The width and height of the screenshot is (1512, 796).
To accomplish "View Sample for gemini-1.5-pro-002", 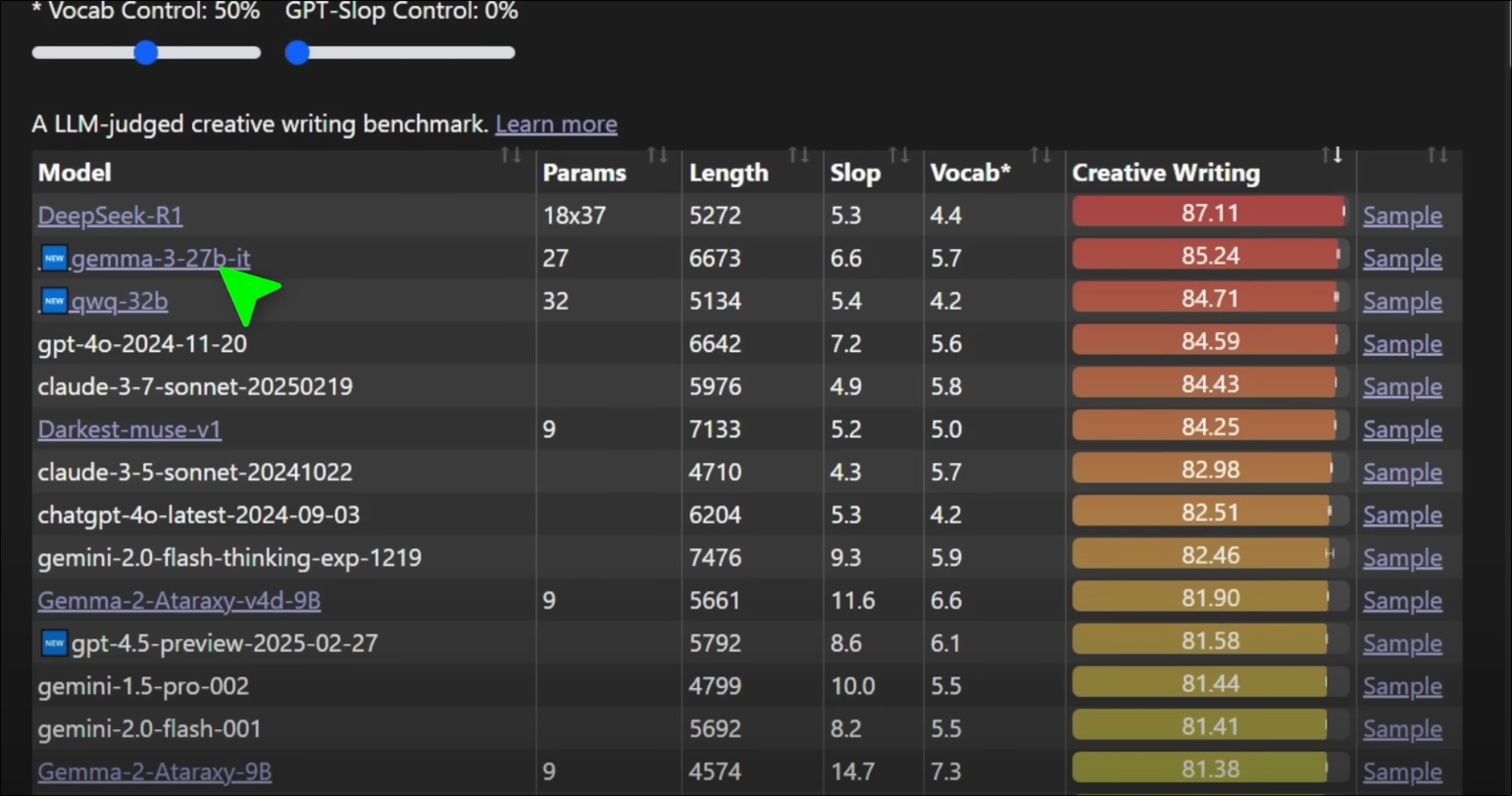I will (1402, 686).
